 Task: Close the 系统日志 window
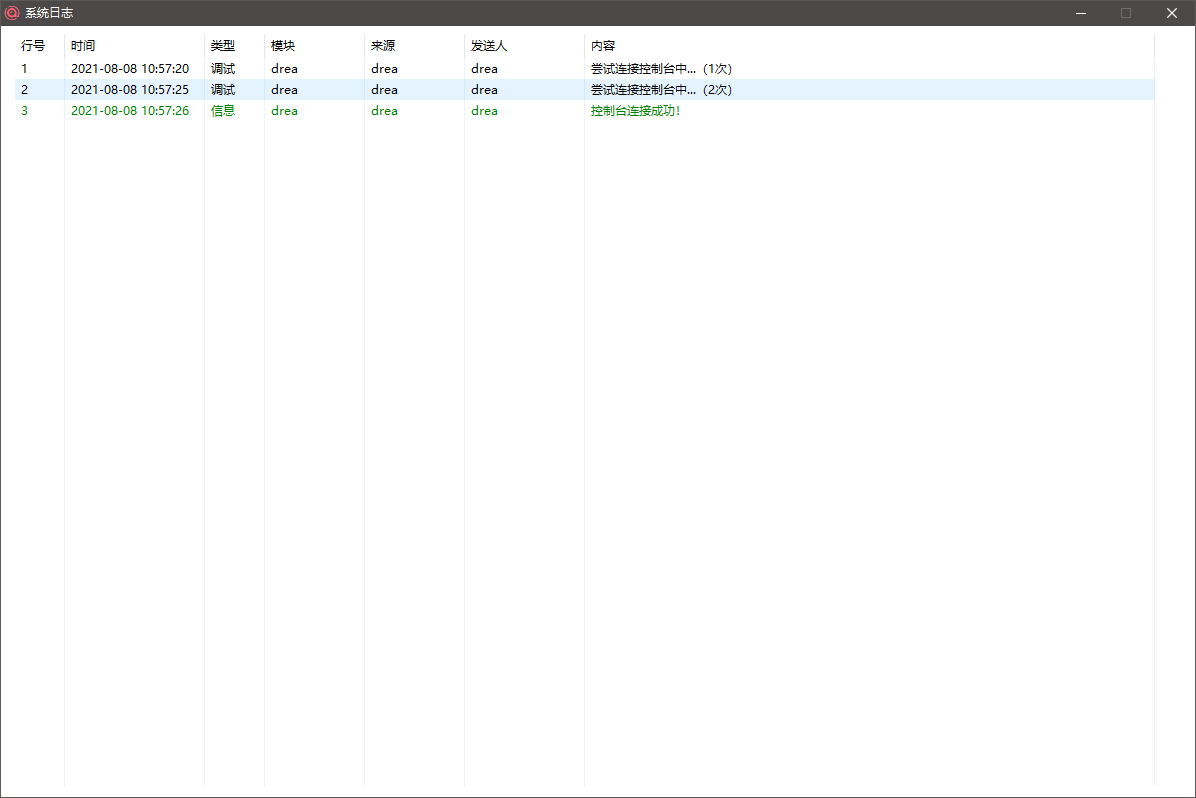point(1171,13)
